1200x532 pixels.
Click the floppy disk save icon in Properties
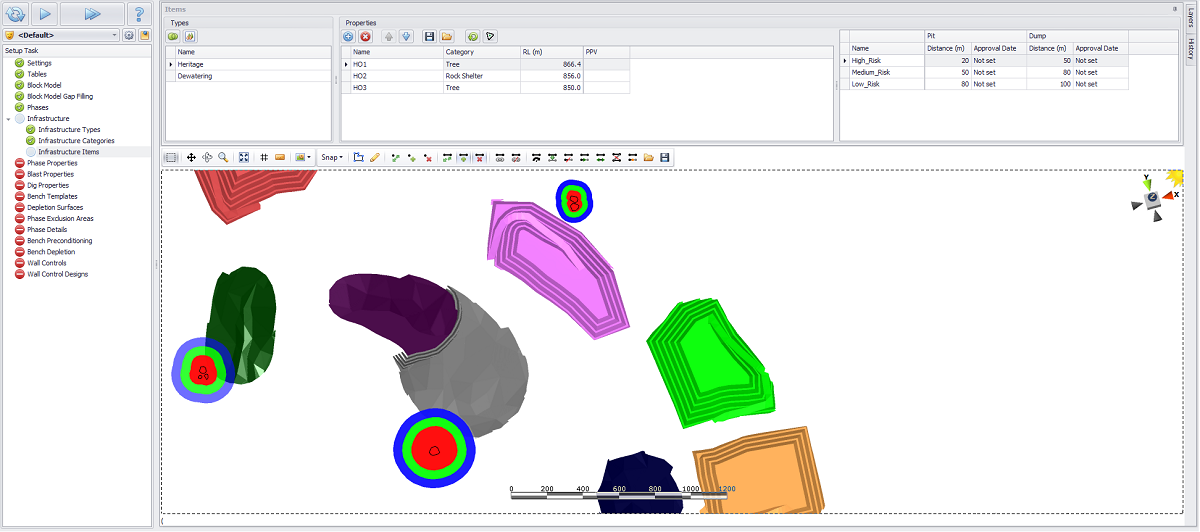click(429, 36)
